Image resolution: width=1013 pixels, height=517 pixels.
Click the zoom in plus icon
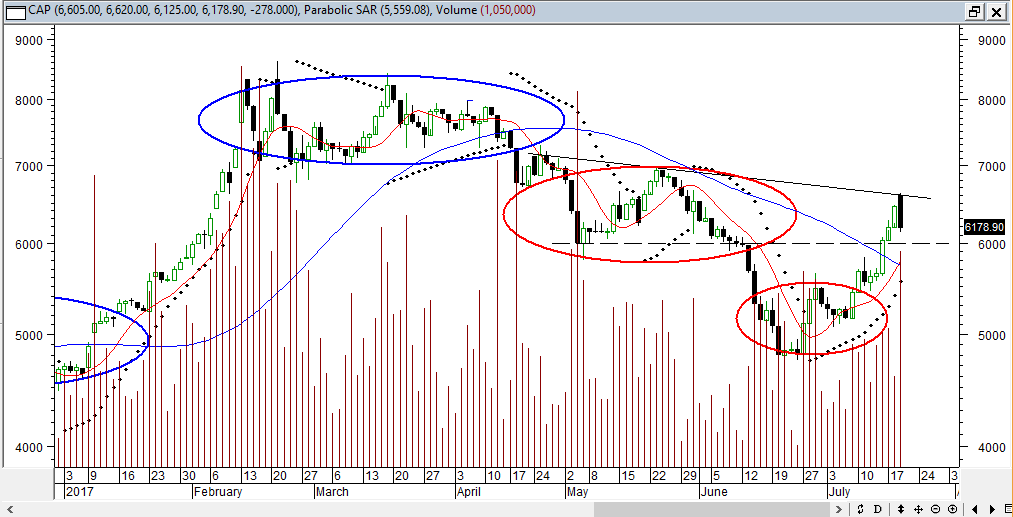[952, 509]
